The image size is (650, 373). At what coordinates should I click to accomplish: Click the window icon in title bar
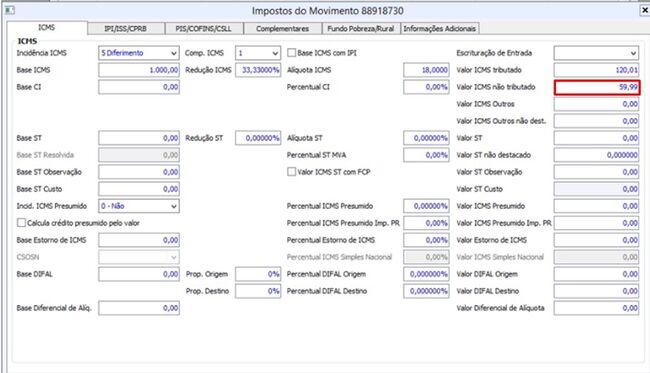point(10,10)
